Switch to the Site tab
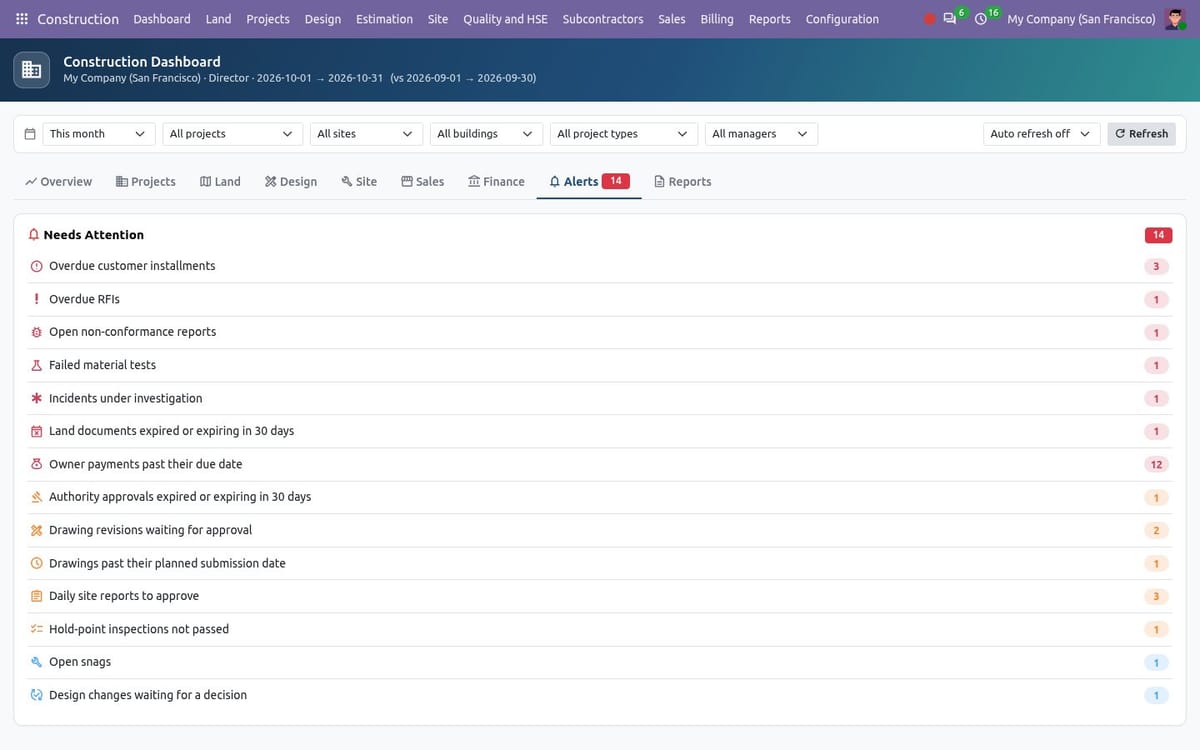The image size is (1200, 750). [359, 182]
